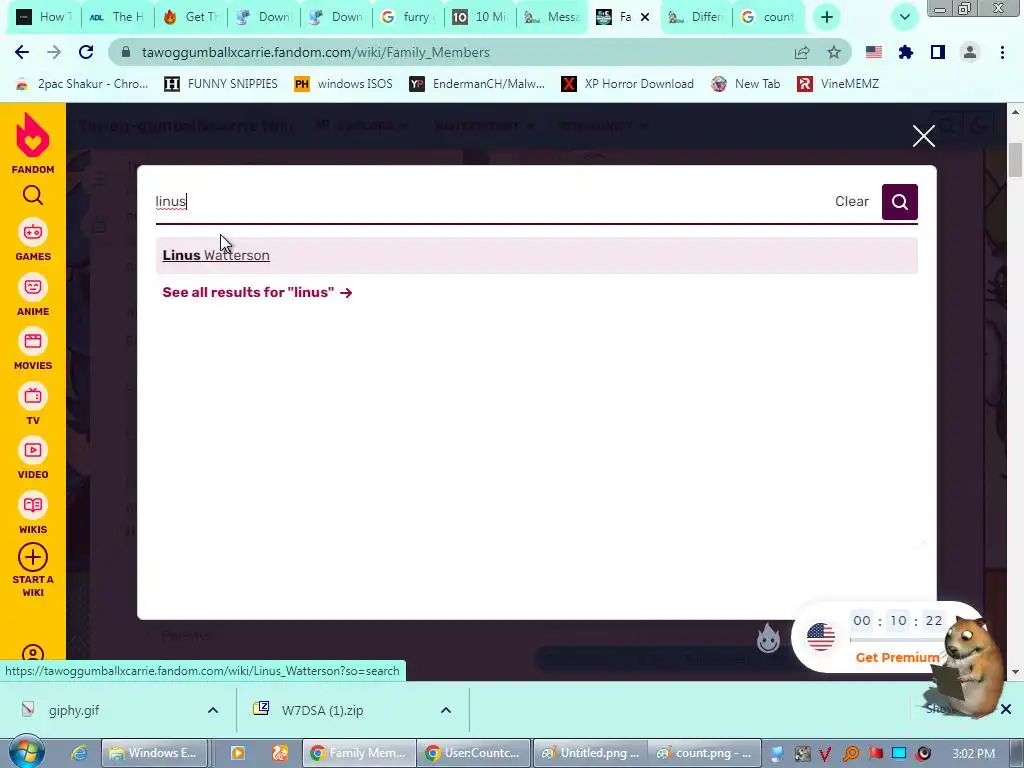Screen dimensions: 1024x768
Task: Click the browser address bar URL
Action: [x=315, y=52]
